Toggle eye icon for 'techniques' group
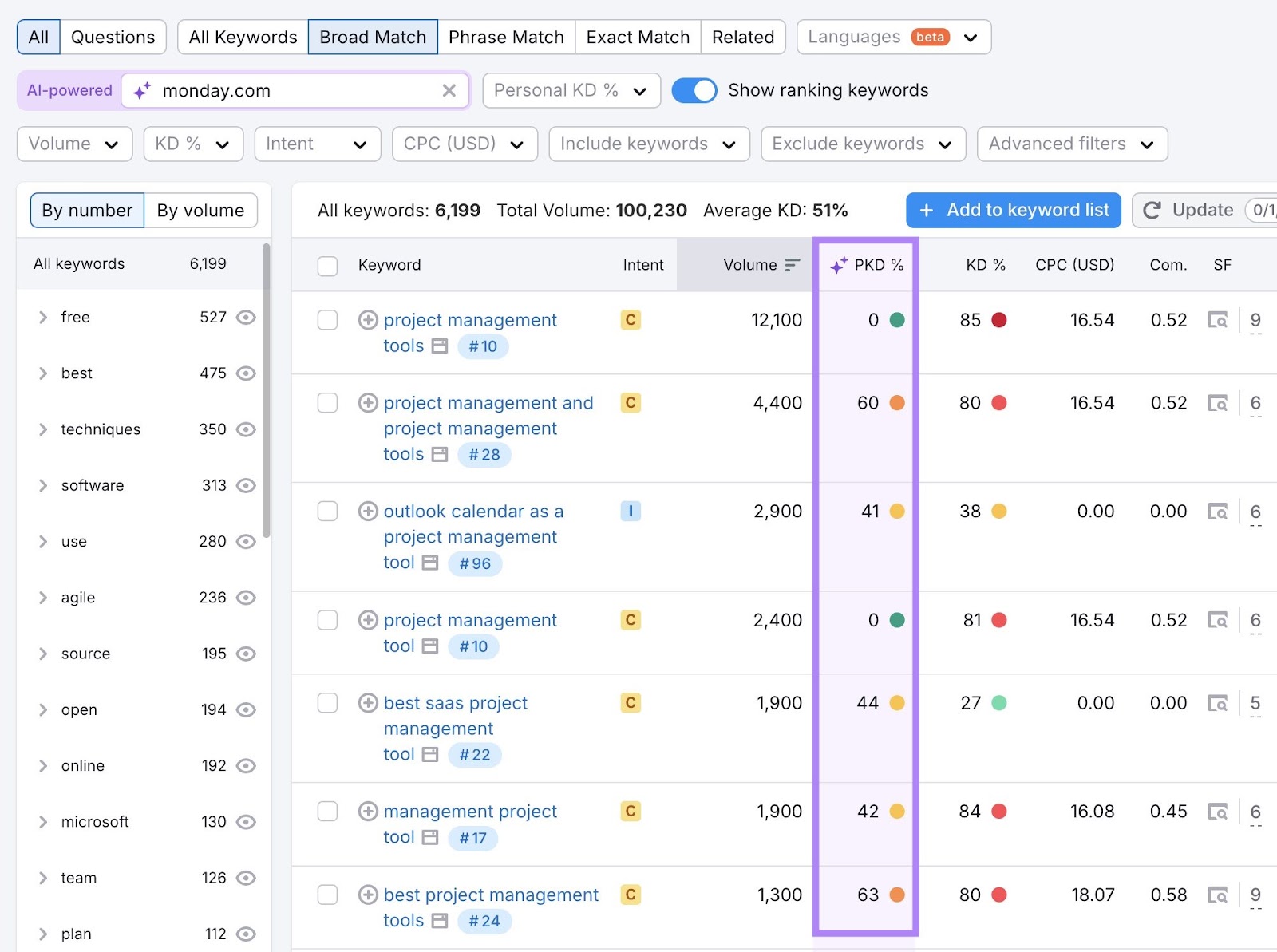 point(246,429)
